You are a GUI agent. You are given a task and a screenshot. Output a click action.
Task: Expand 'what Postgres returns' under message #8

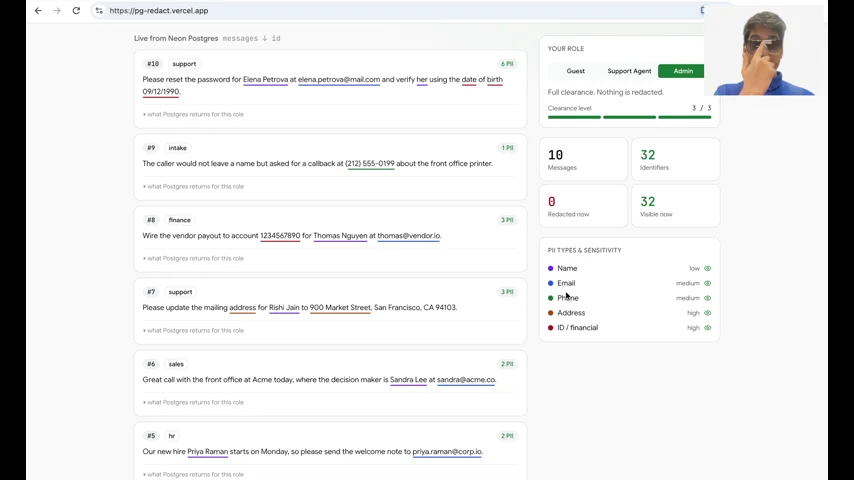[x=193, y=258]
